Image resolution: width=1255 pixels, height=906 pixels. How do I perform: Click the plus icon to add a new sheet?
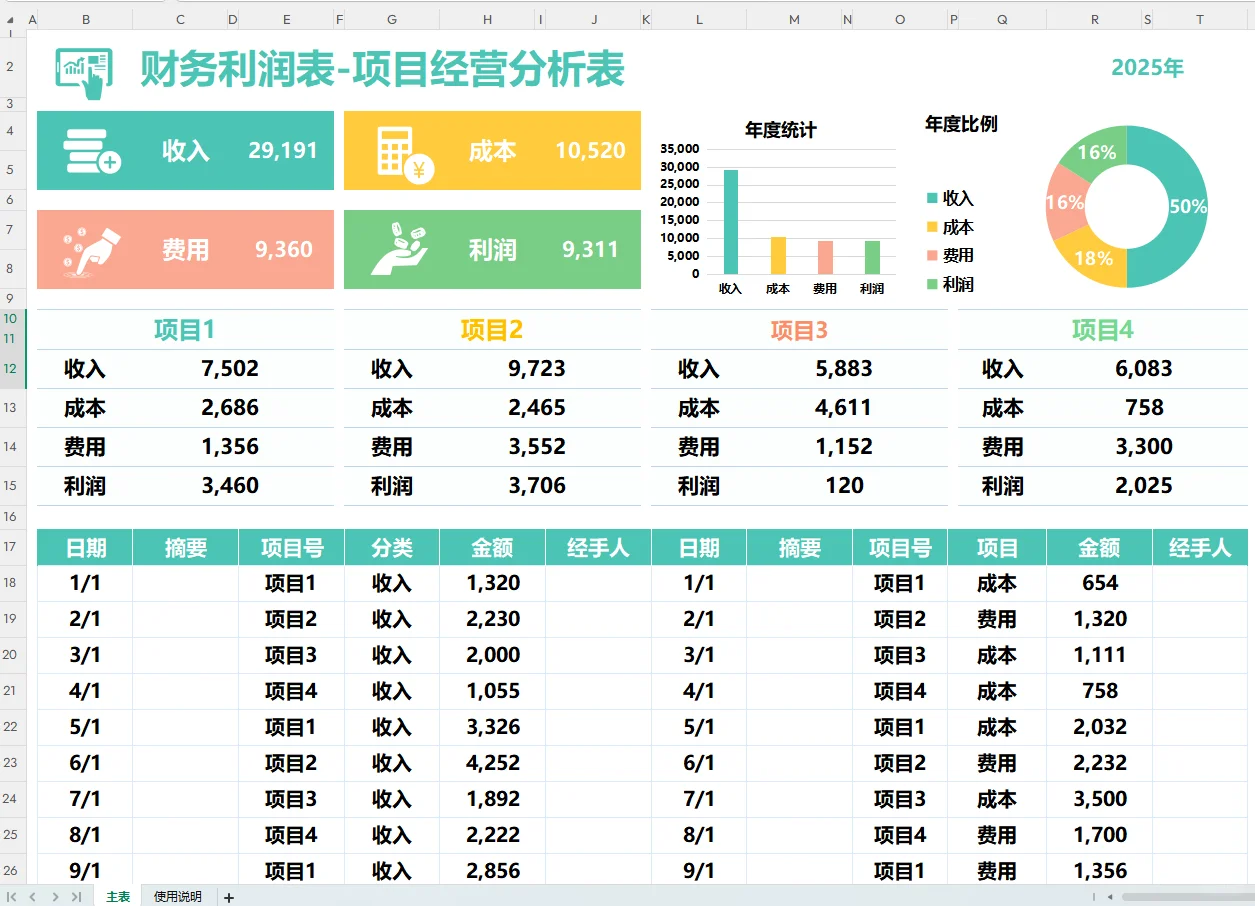point(228,897)
